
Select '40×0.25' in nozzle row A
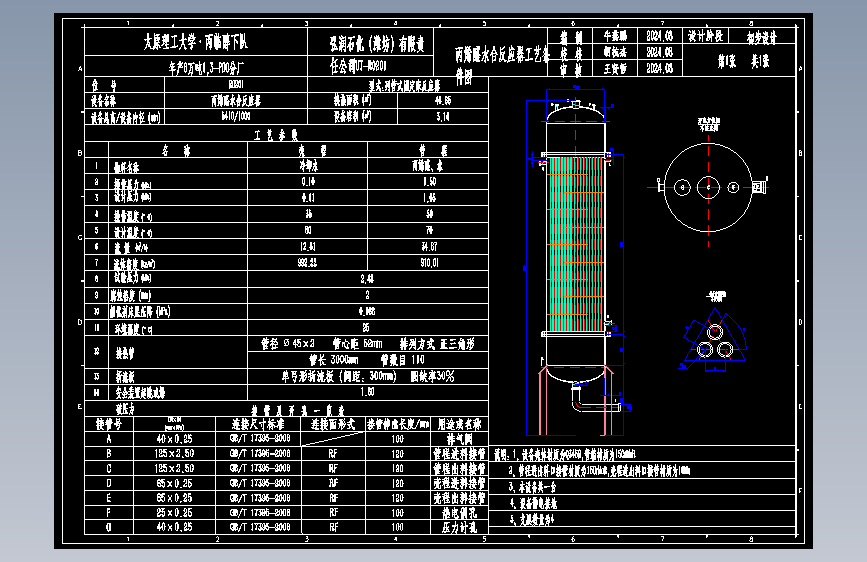tap(174, 439)
